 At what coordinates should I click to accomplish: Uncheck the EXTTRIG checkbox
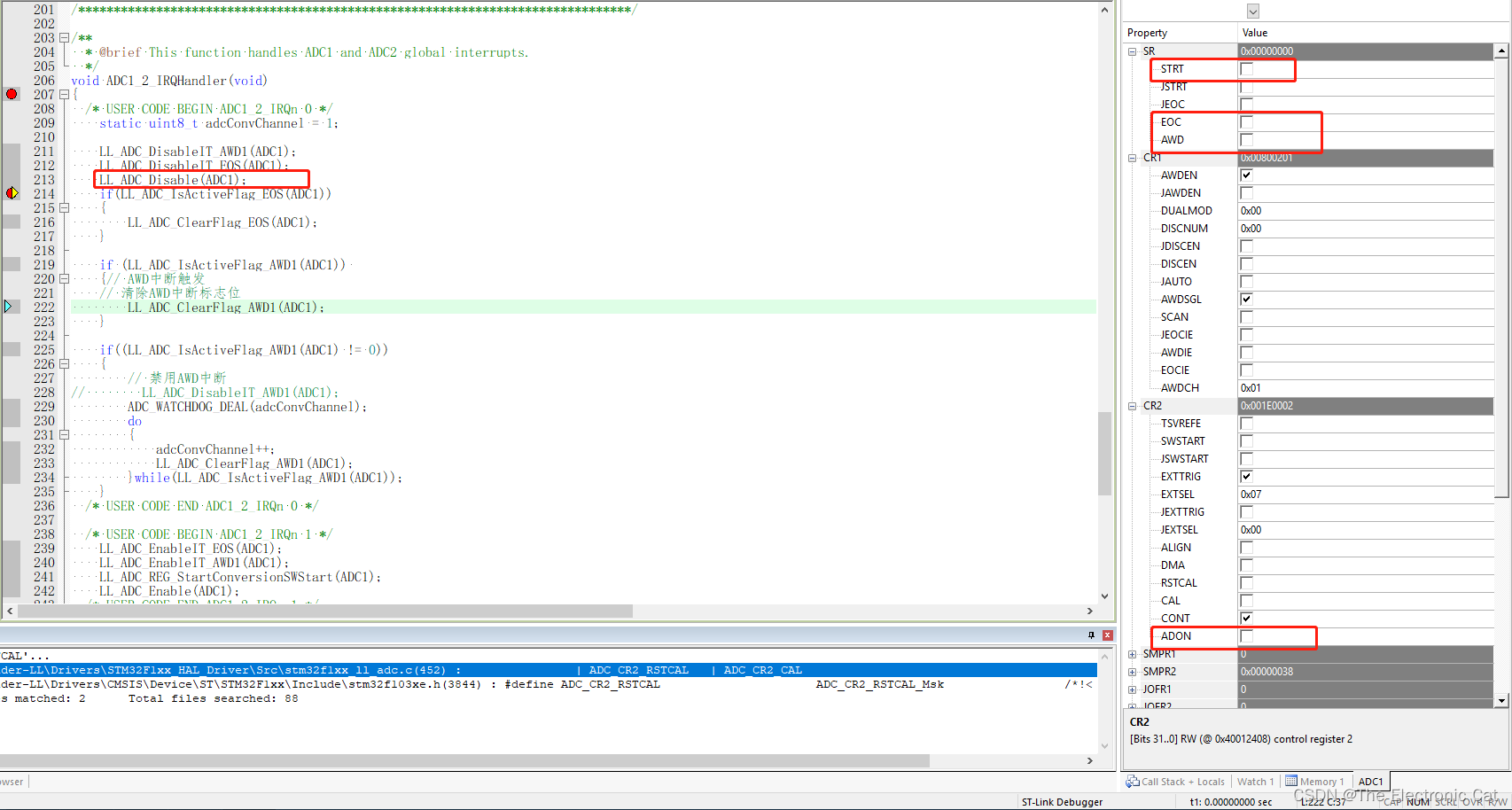tap(1246, 477)
